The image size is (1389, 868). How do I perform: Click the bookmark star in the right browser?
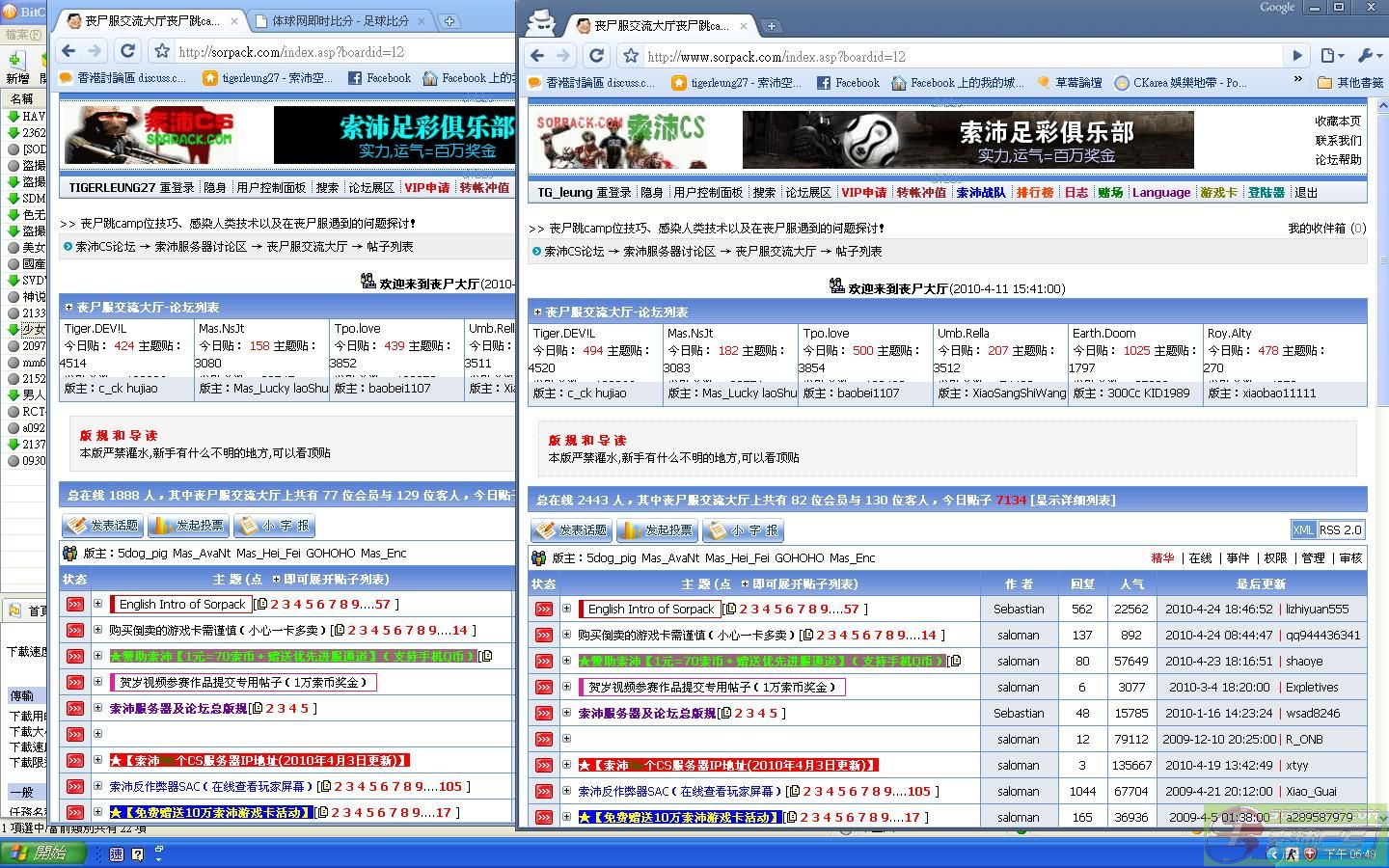631,56
